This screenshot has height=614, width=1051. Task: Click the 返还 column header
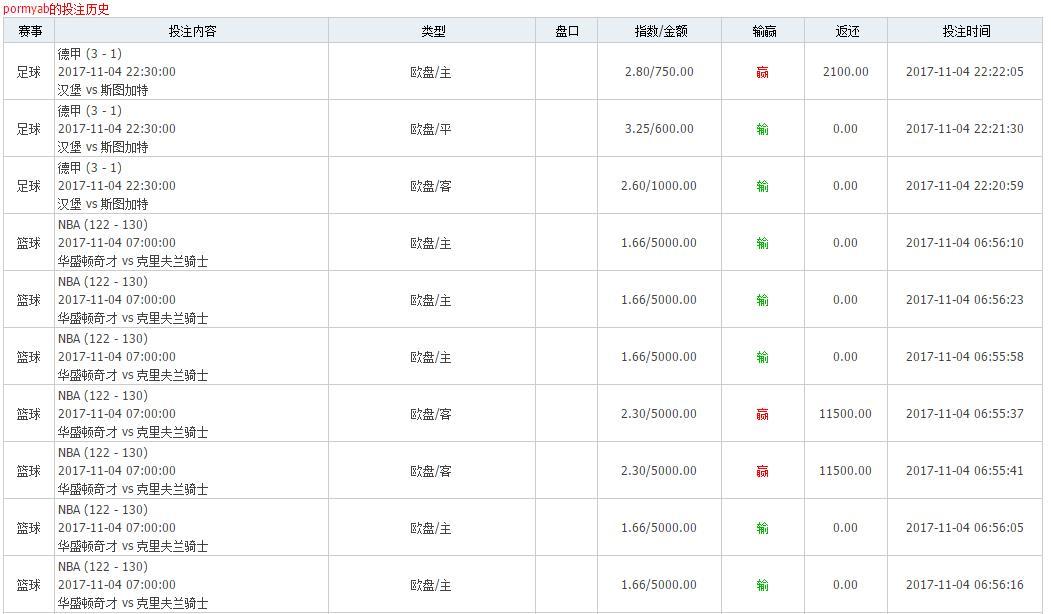tap(846, 31)
